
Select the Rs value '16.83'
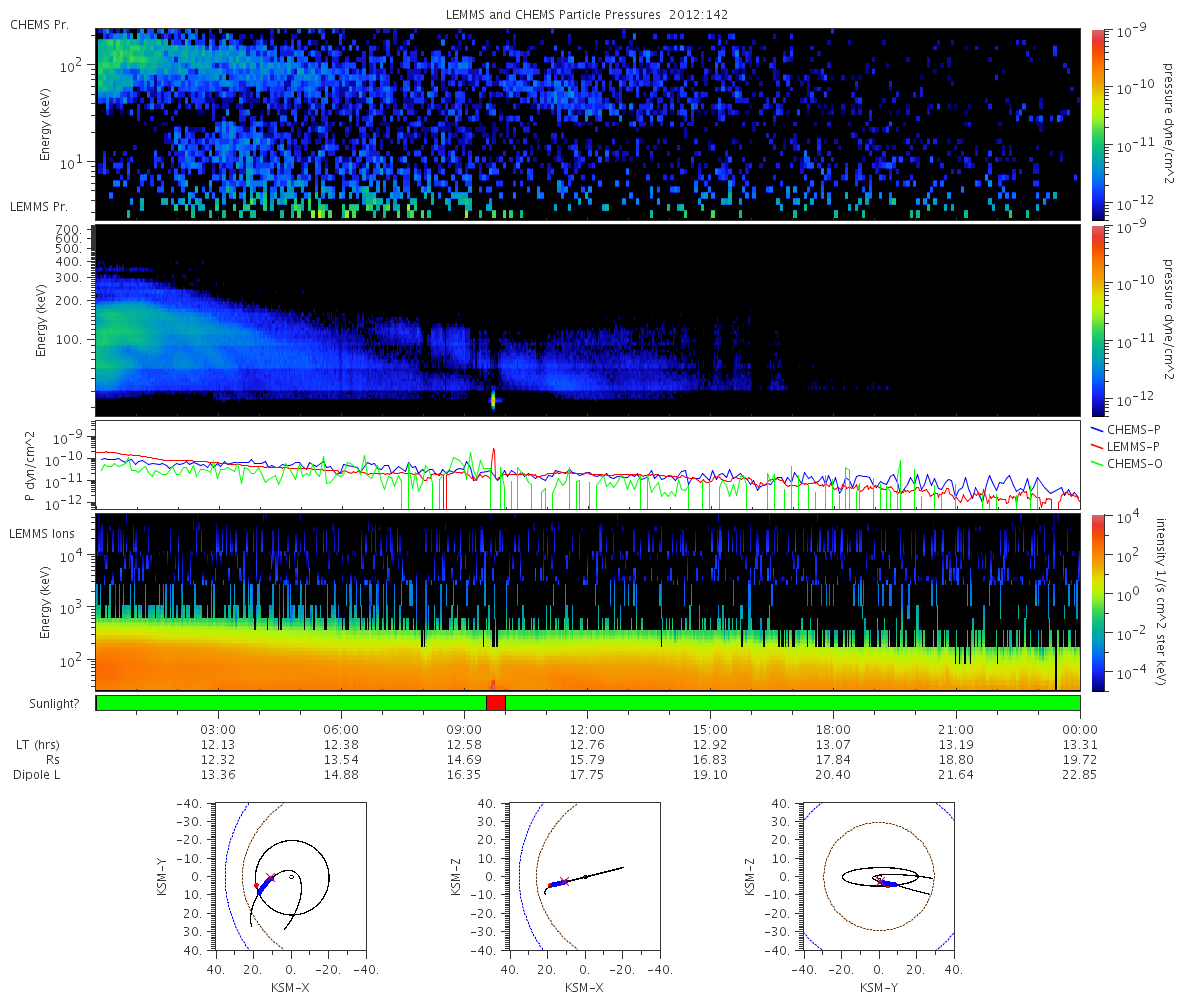[711, 760]
